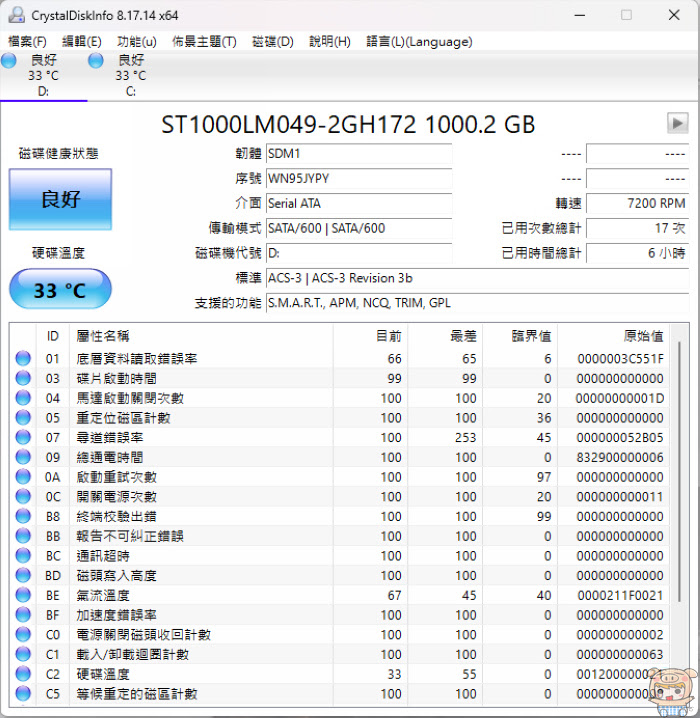Image resolution: width=700 pixels, height=718 pixels.
Task: Click status icon for attribute BF
Action: coord(23,614)
